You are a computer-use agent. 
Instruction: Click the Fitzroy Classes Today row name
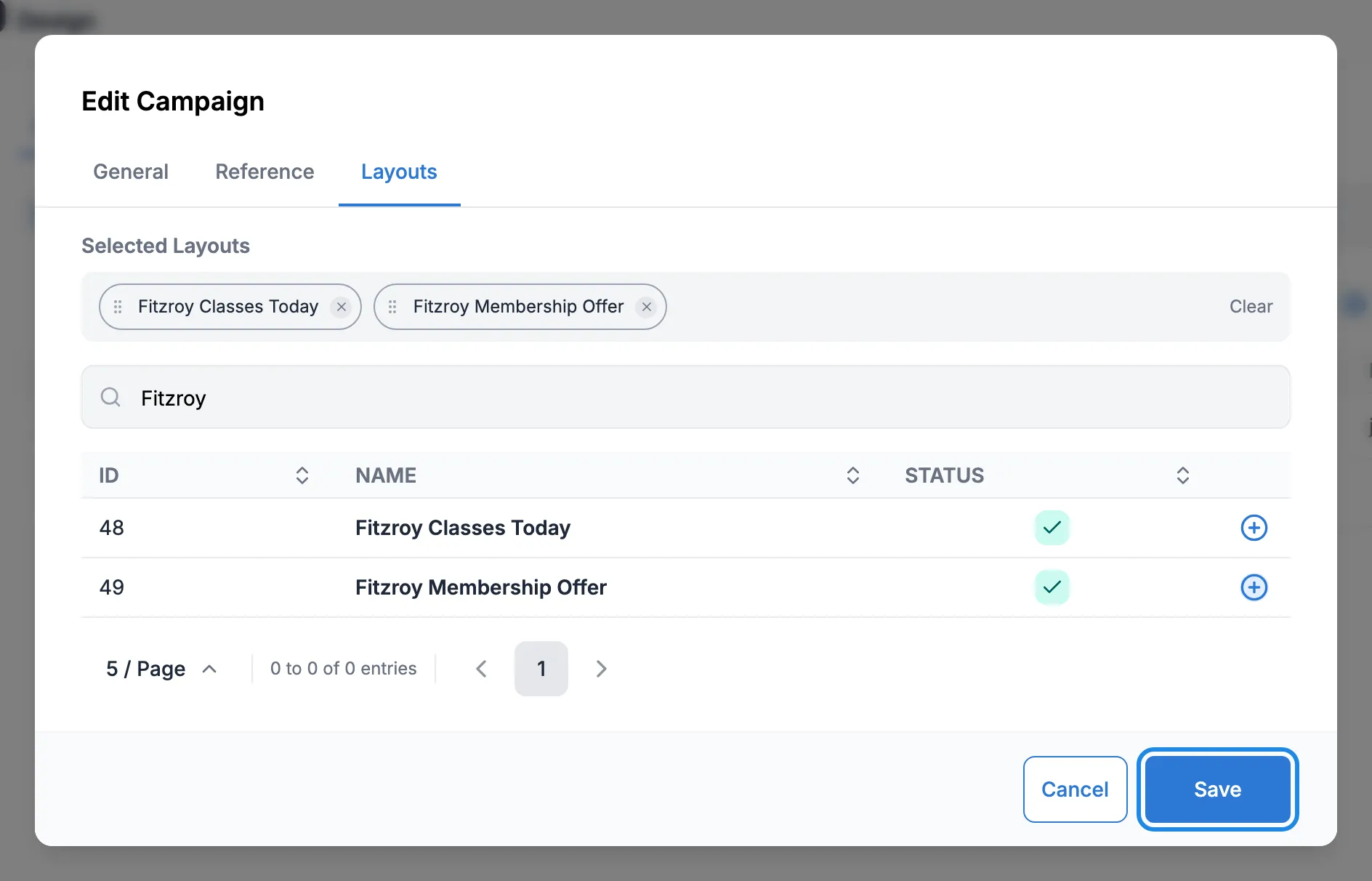[x=463, y=528]
